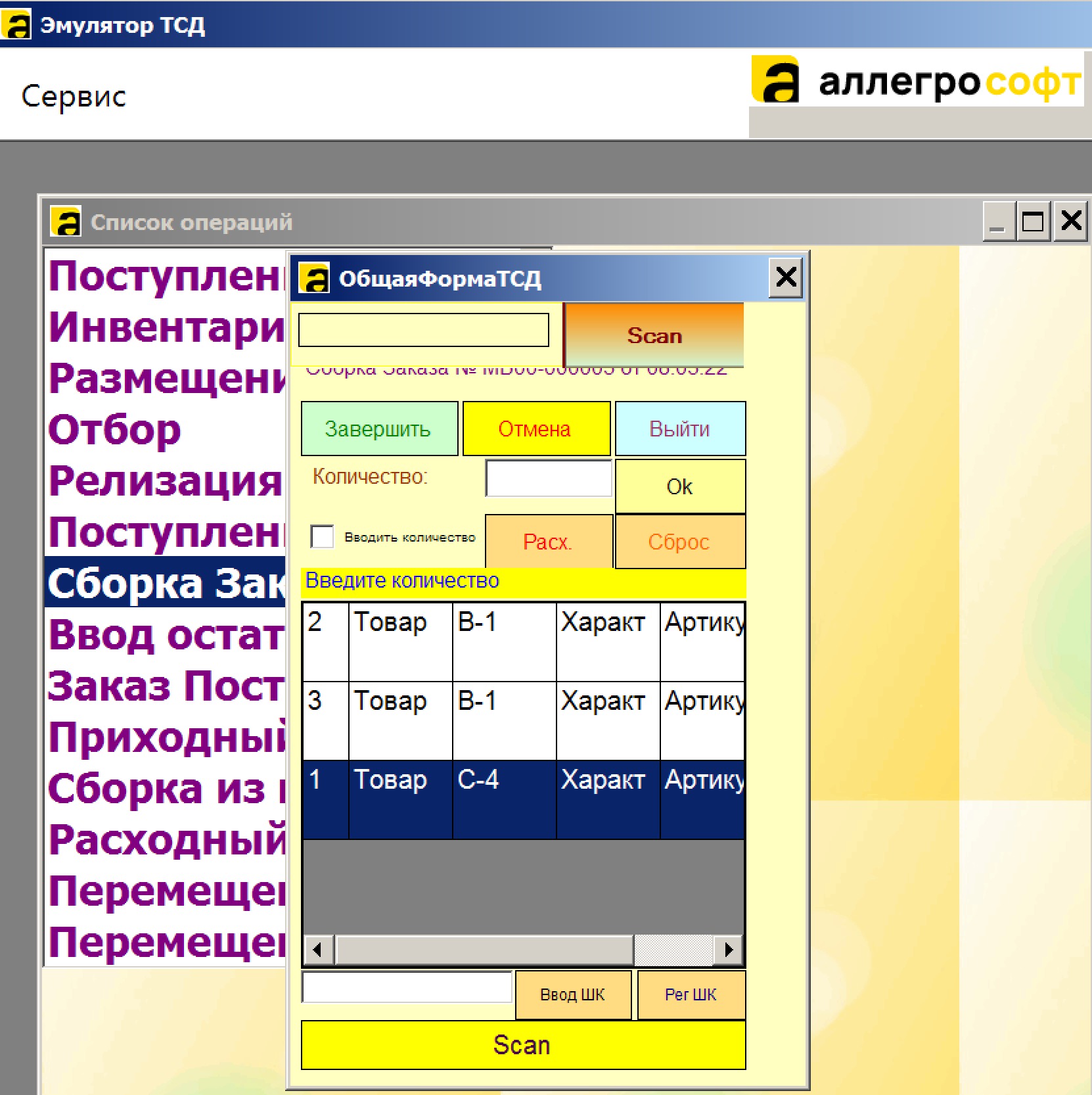Close the Список операций window
This screenshot has height=1095, width=1092.
coord(1071,221)
